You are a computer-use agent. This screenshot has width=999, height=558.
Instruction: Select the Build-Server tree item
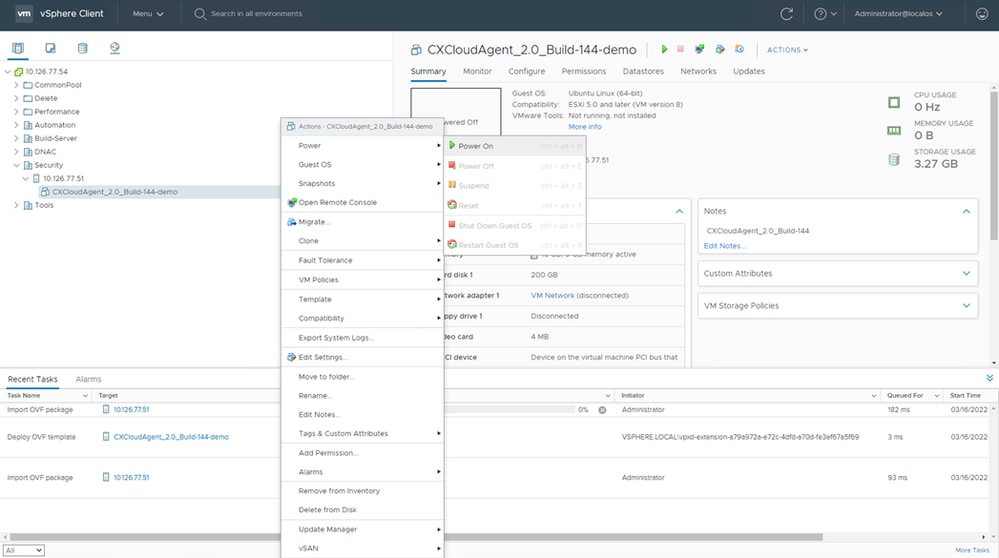click(x=55, y=138)
